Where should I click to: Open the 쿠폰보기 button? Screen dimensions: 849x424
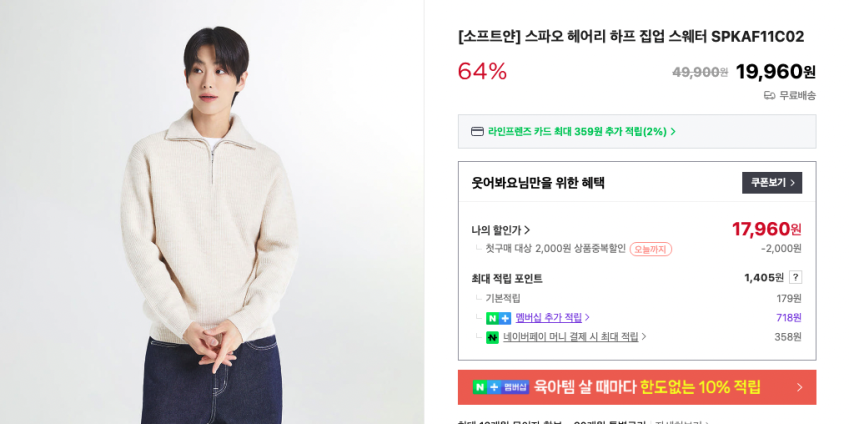pyautogui.click(x=772, y=183)
